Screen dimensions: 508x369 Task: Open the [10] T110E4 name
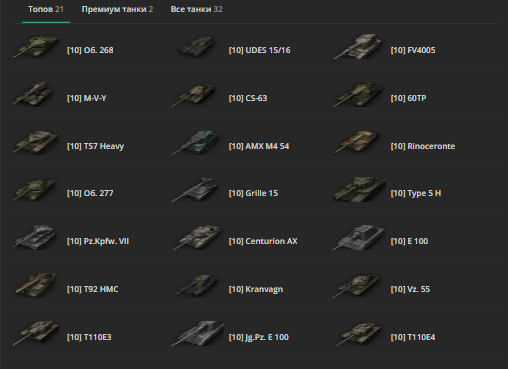pos(413,337)
